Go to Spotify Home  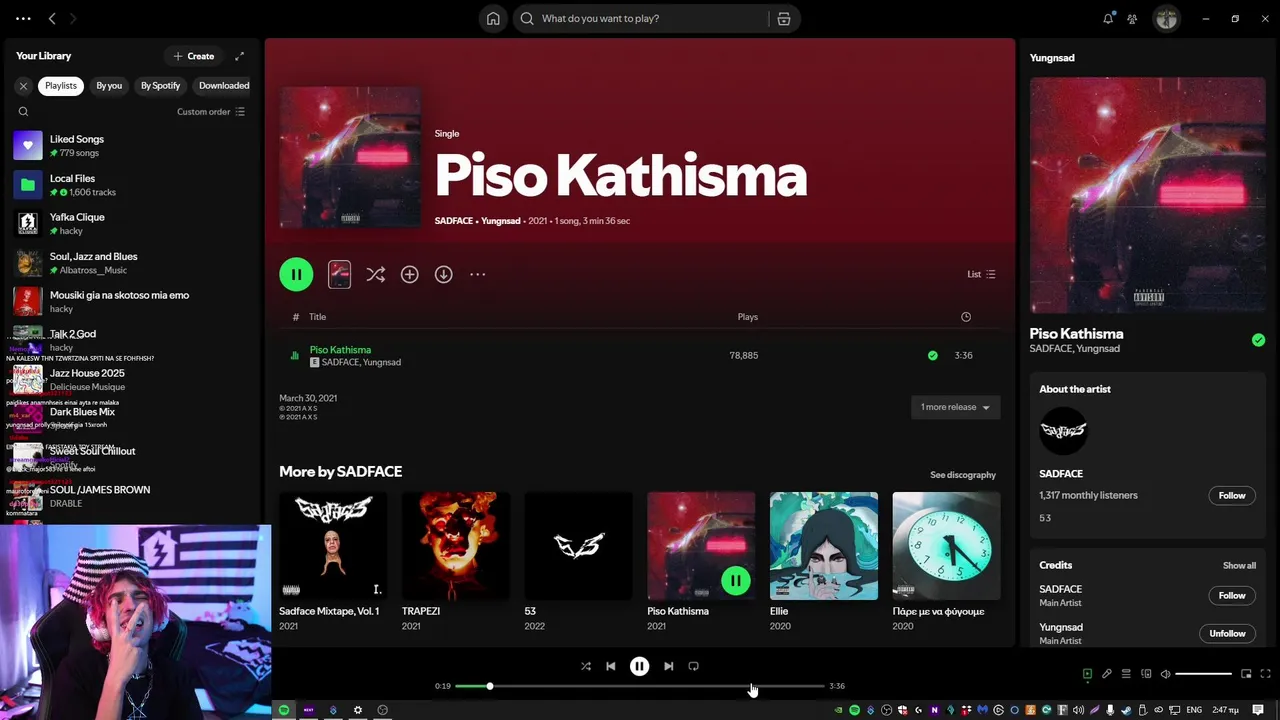[x=493, y=18]
